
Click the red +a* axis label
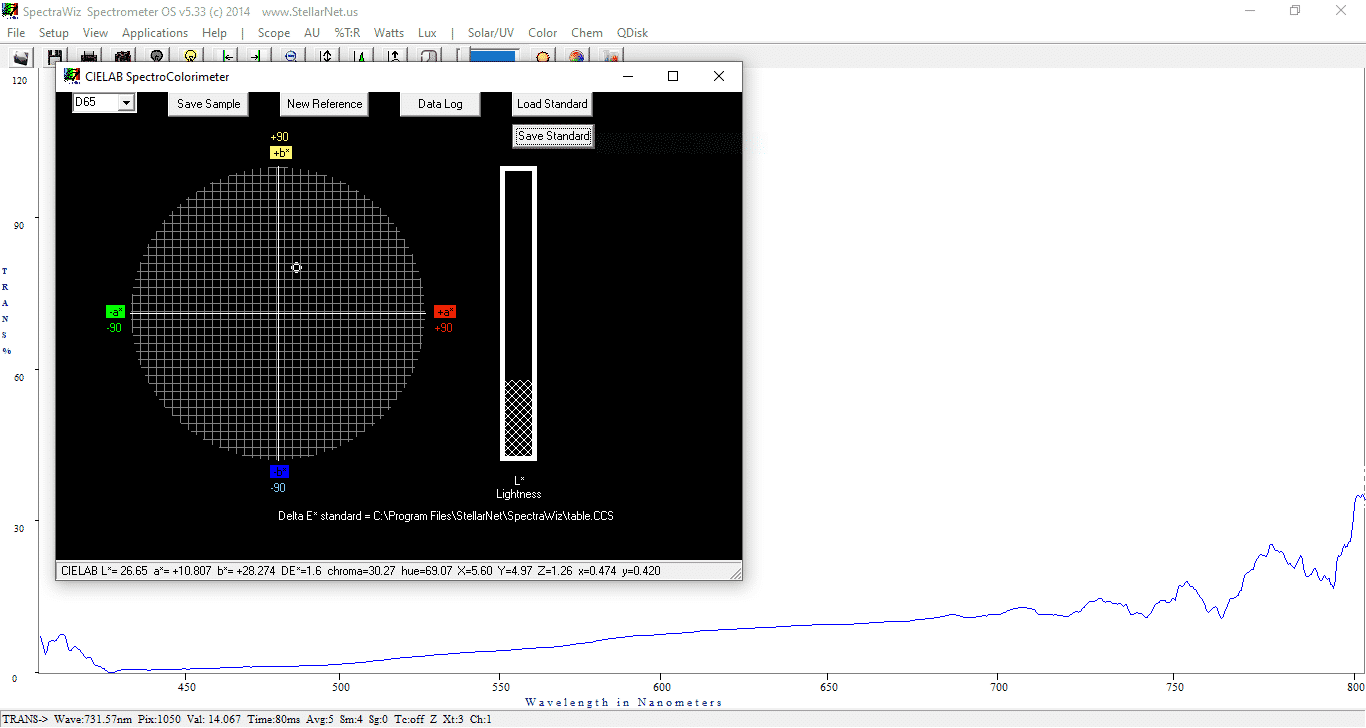(445, 312)
